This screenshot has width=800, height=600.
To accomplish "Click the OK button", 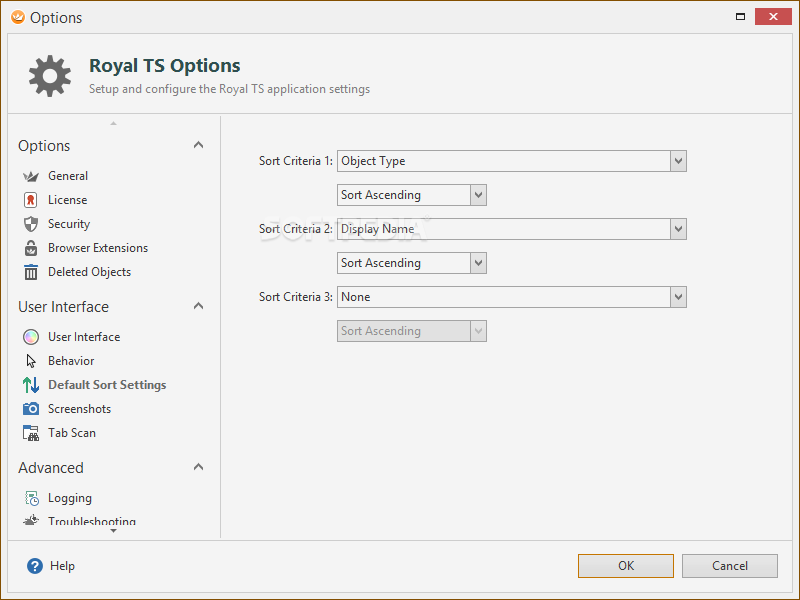I will 626,566.
